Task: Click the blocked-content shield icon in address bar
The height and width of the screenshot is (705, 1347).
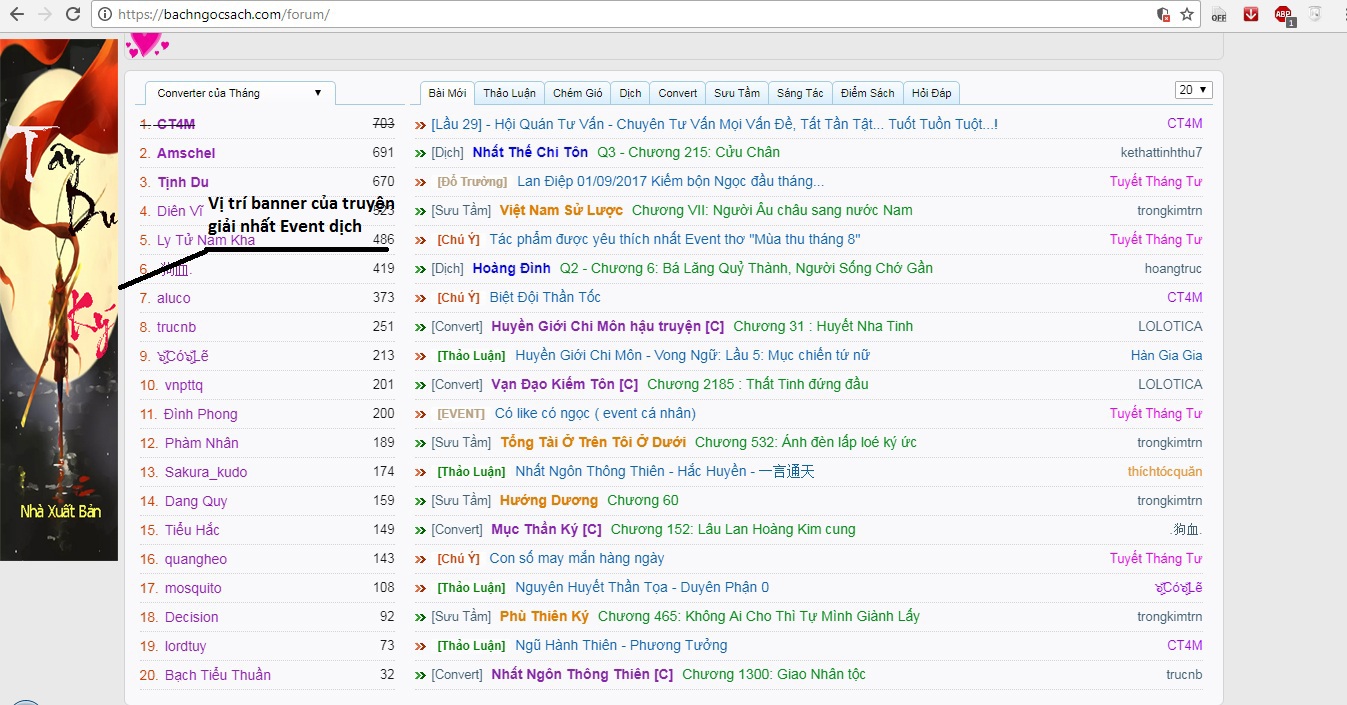Action: coord(1163,14)
